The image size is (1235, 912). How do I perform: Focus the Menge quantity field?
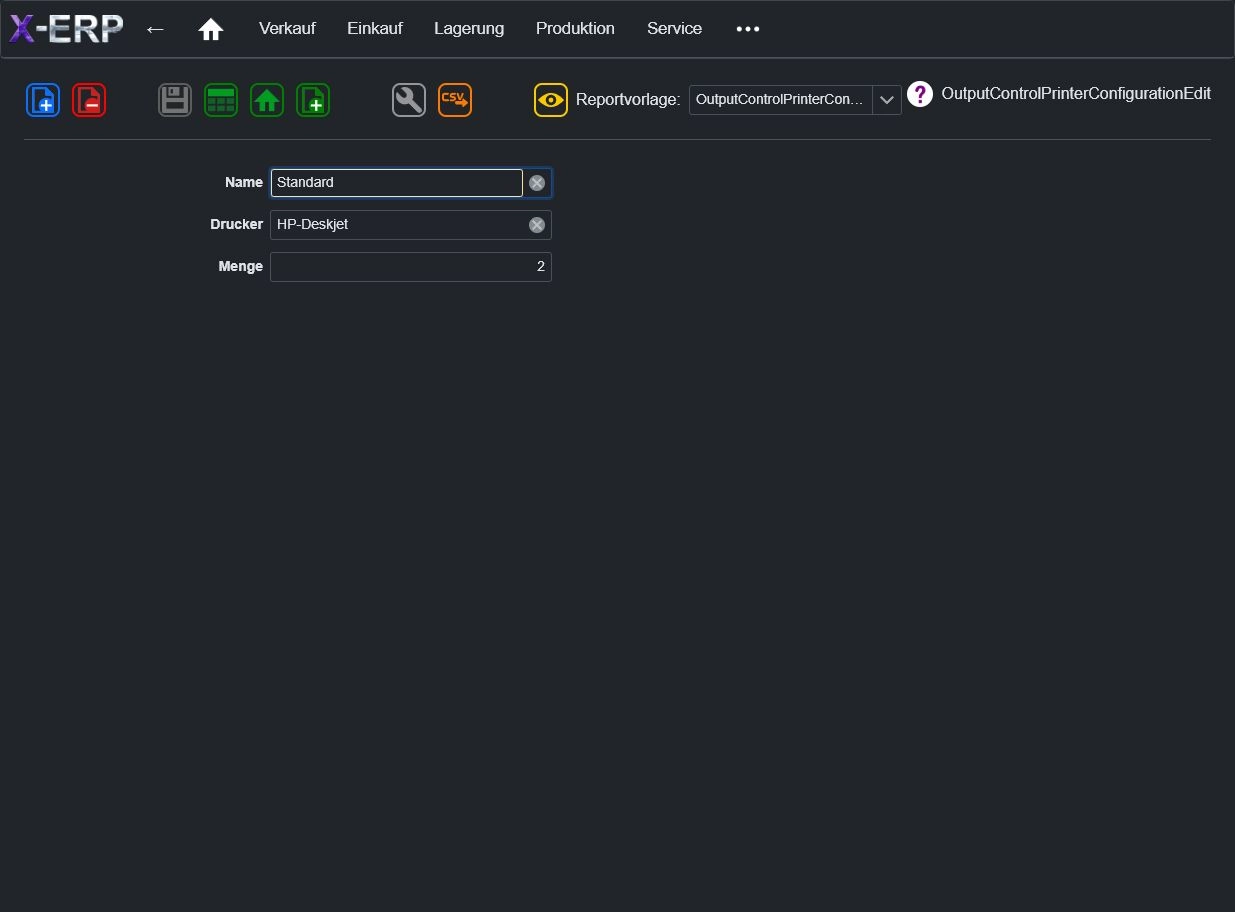point(411,267)
